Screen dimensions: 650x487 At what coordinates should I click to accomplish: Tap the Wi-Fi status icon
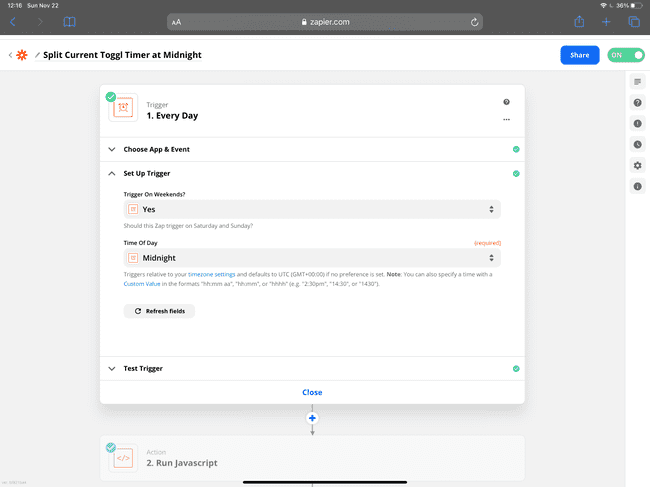coord(603,5)
